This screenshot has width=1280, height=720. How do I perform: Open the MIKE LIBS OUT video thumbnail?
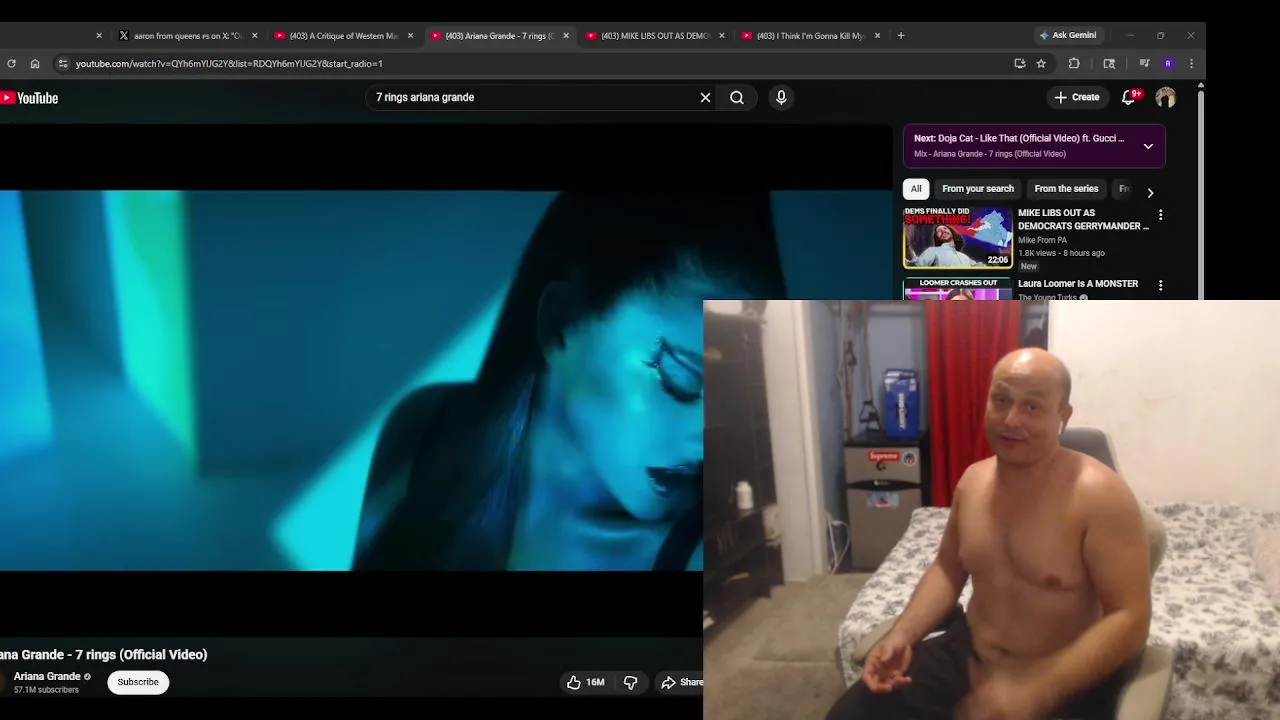point(958,238)
